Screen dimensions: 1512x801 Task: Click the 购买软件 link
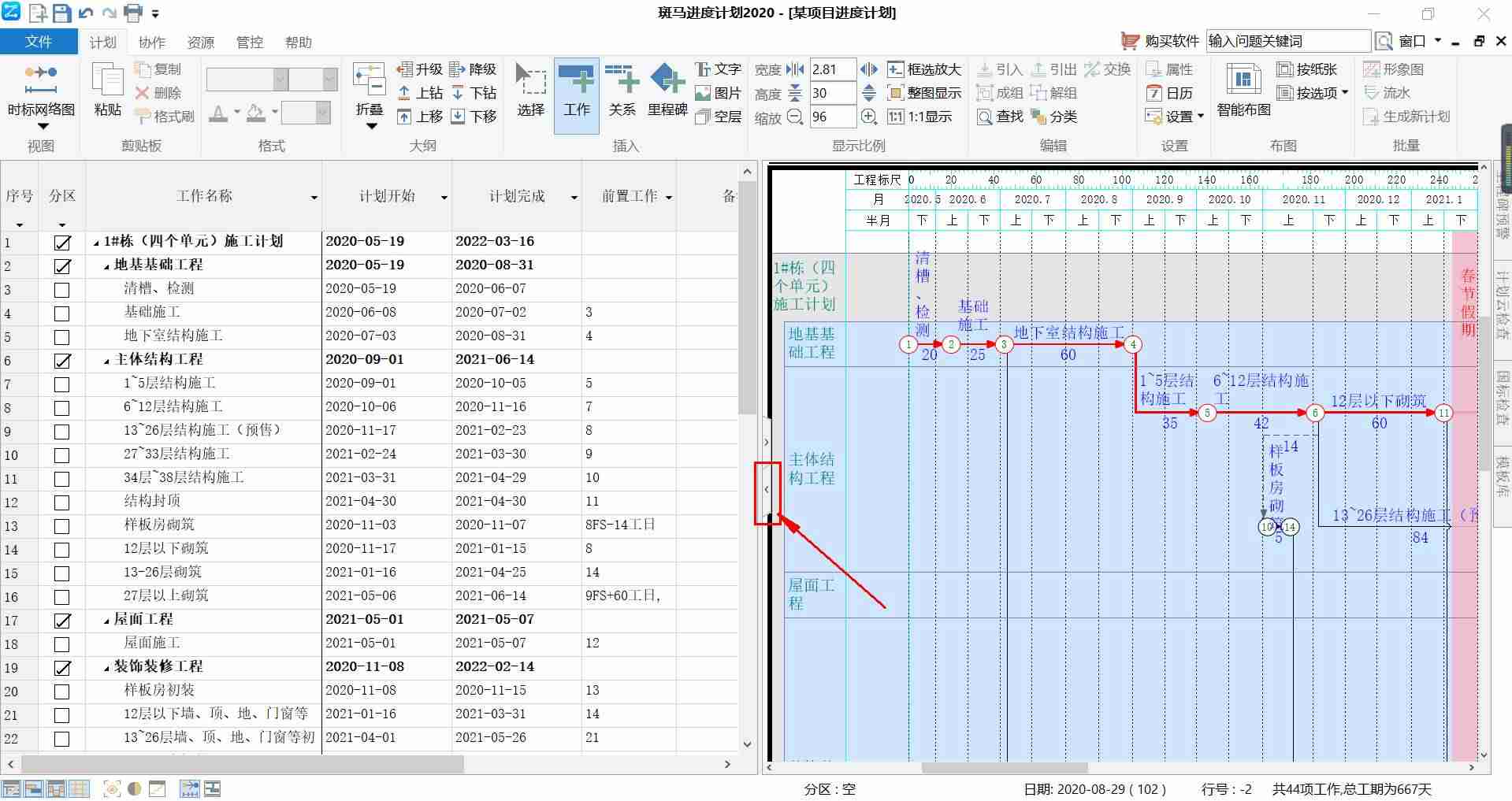click(x=1161, y=41)
